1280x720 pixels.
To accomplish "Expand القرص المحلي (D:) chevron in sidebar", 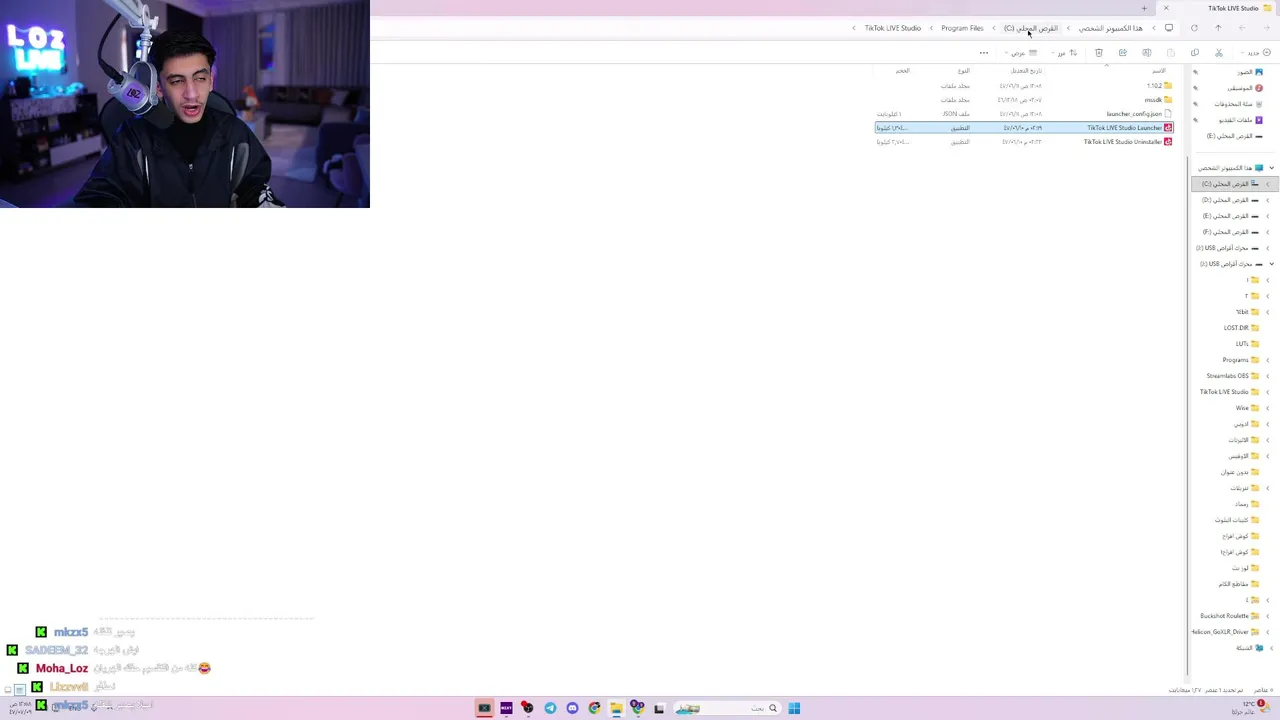I will click(x=1268, y=200).
